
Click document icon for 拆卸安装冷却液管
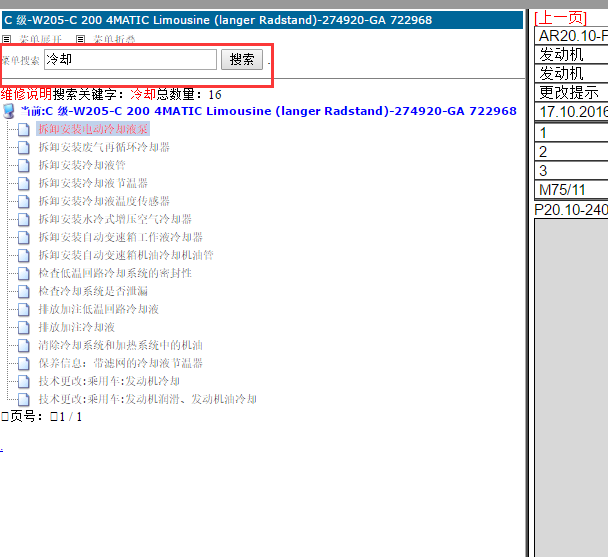pyautogui.click(x=24, y=165)
